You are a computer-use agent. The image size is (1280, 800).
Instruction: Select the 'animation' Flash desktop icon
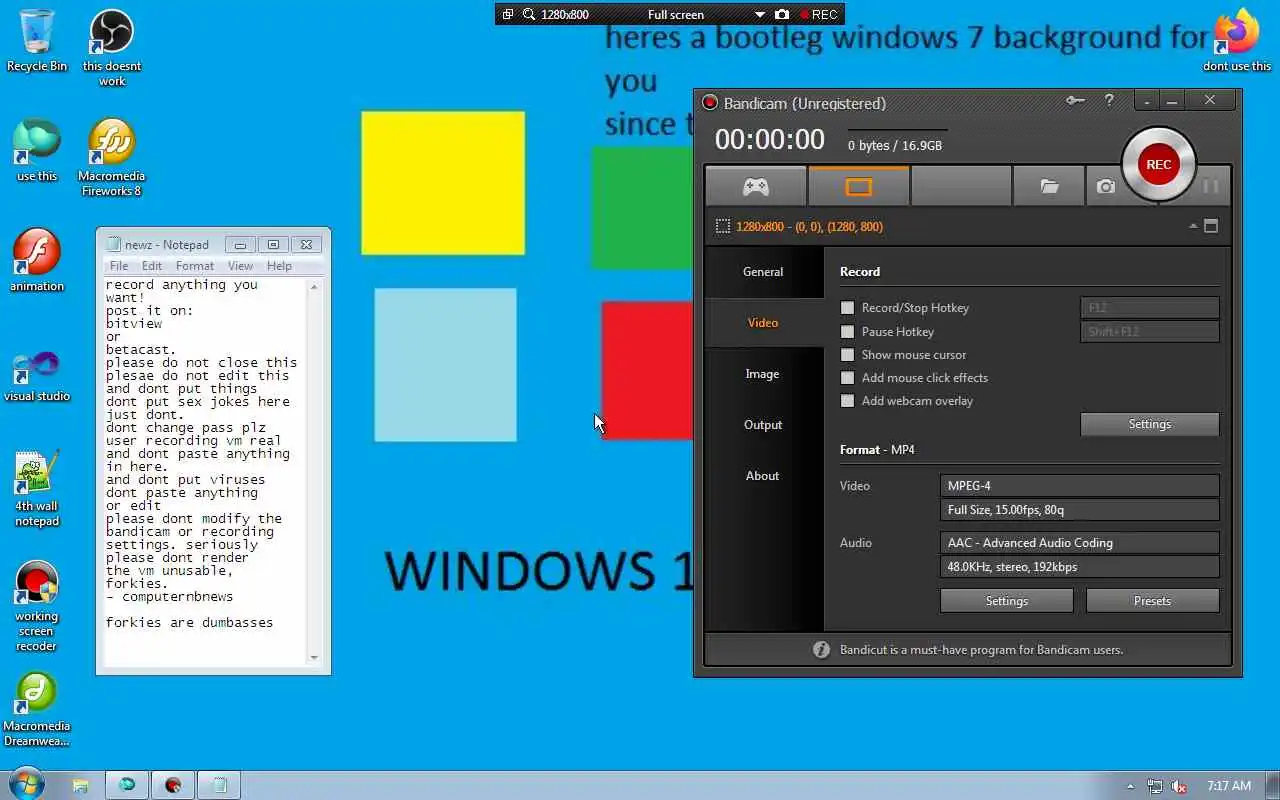click(37, 261)
